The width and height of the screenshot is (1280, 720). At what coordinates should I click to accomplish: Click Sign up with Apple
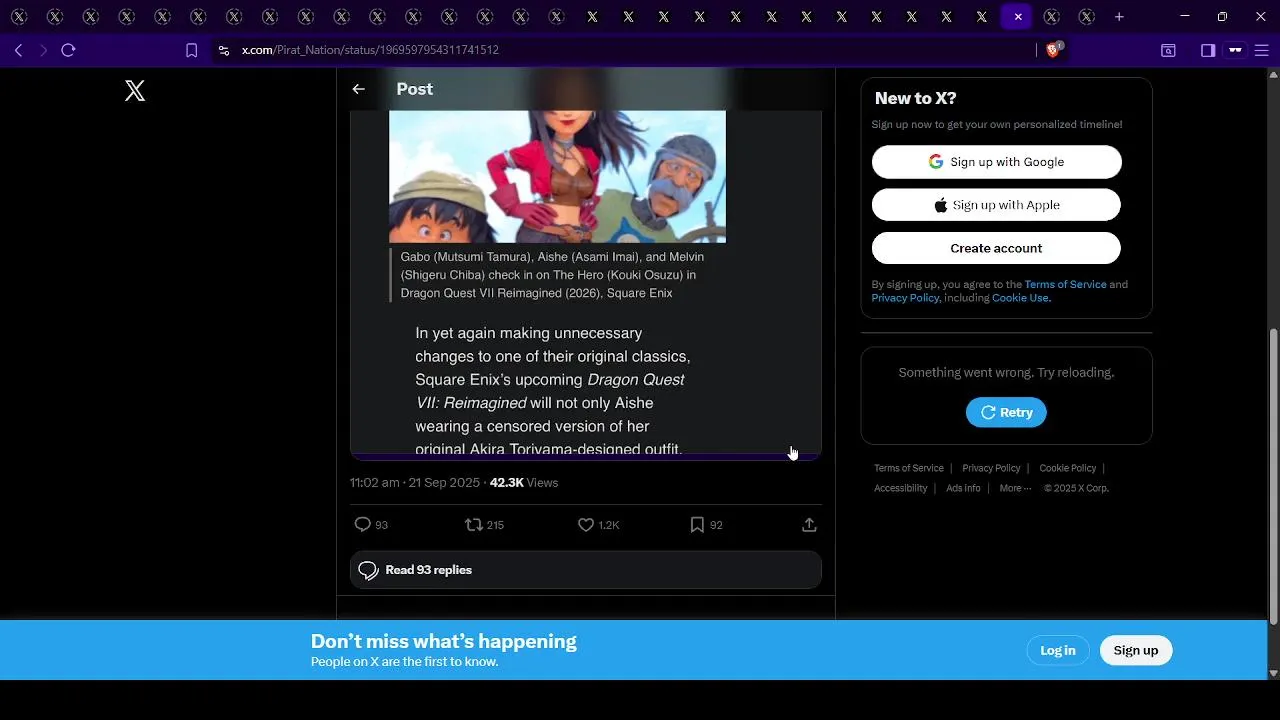tap(996, 205)
